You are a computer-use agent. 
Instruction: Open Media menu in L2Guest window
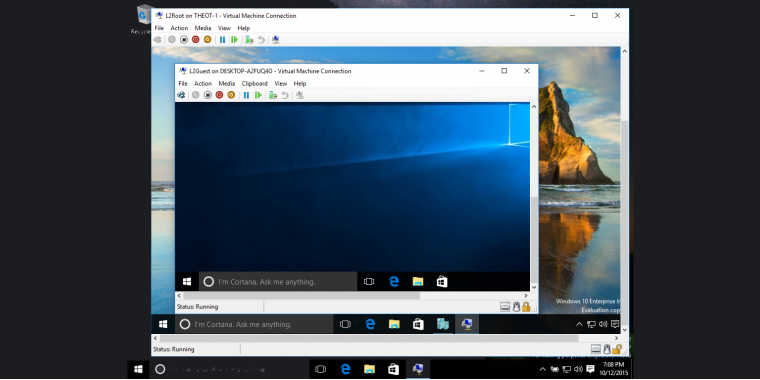pos(227,83)
